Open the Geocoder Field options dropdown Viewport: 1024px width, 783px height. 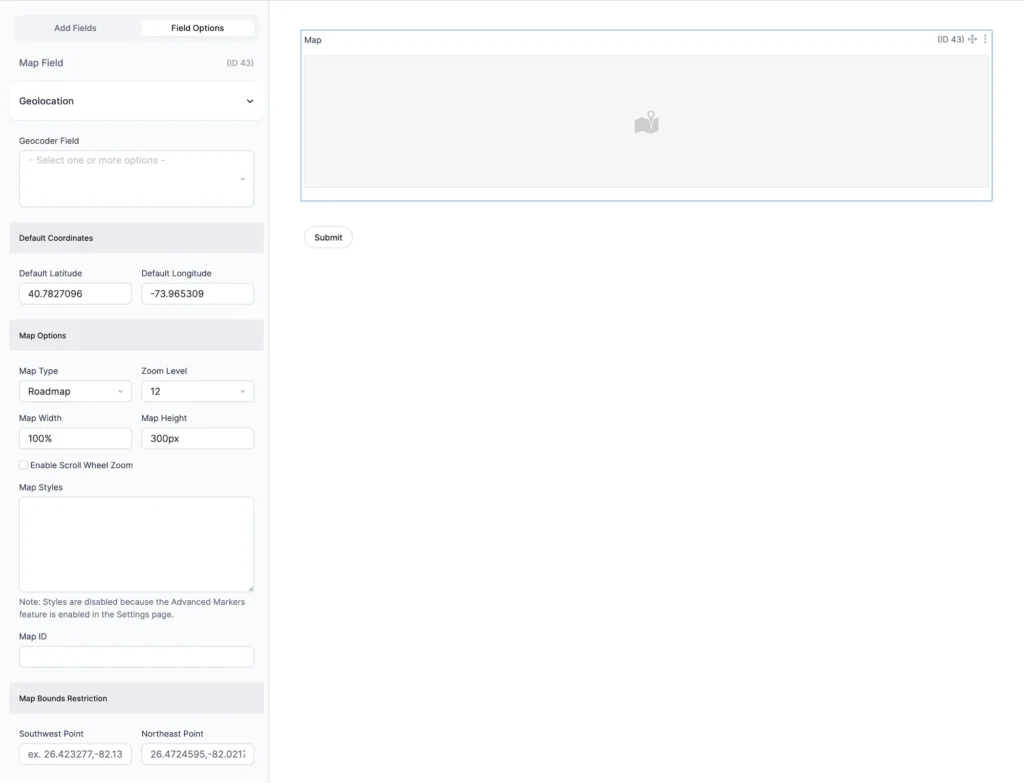pyautogui.click(x=136, y=178)
